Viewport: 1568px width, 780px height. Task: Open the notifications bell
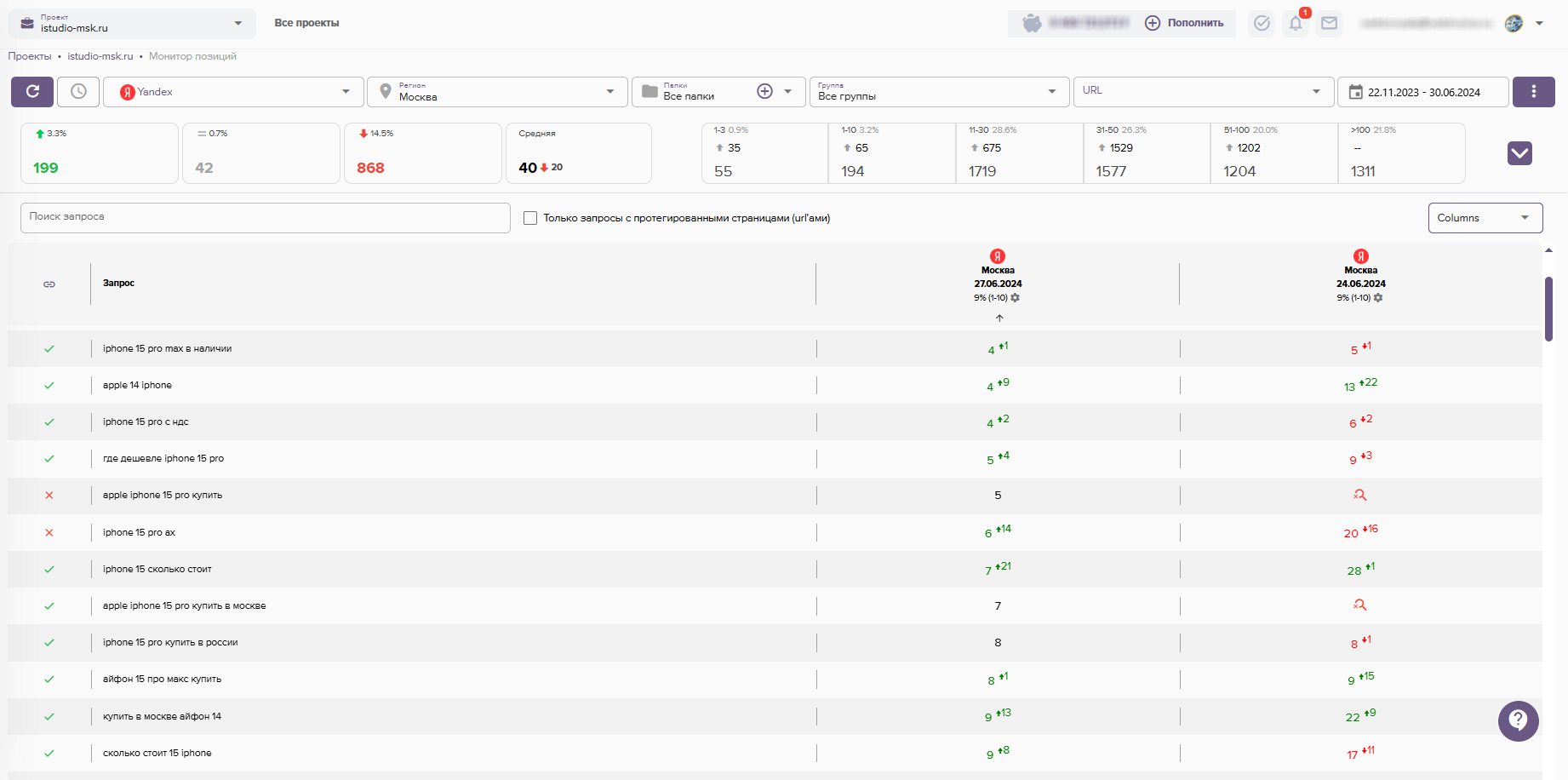pos(1296,23)
